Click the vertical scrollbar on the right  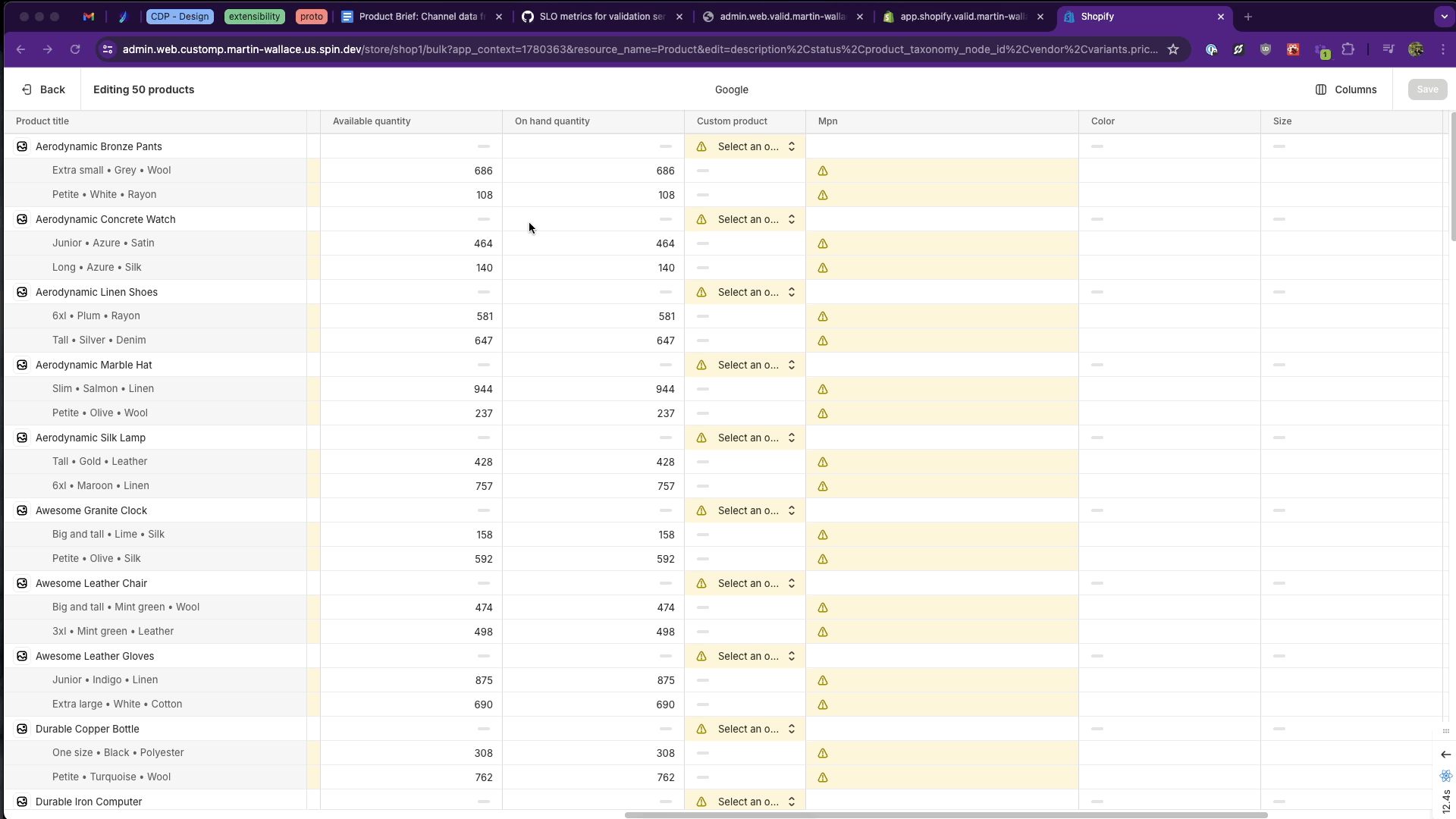pyautogui.click(x=1452, y=176)
